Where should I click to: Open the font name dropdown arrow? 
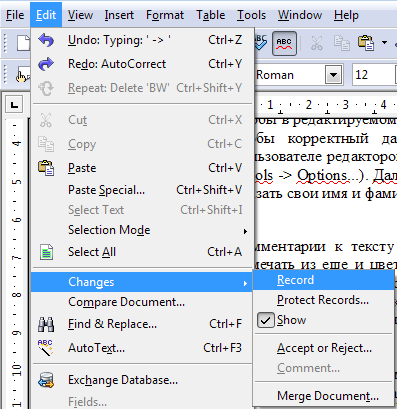pos(334,75)
